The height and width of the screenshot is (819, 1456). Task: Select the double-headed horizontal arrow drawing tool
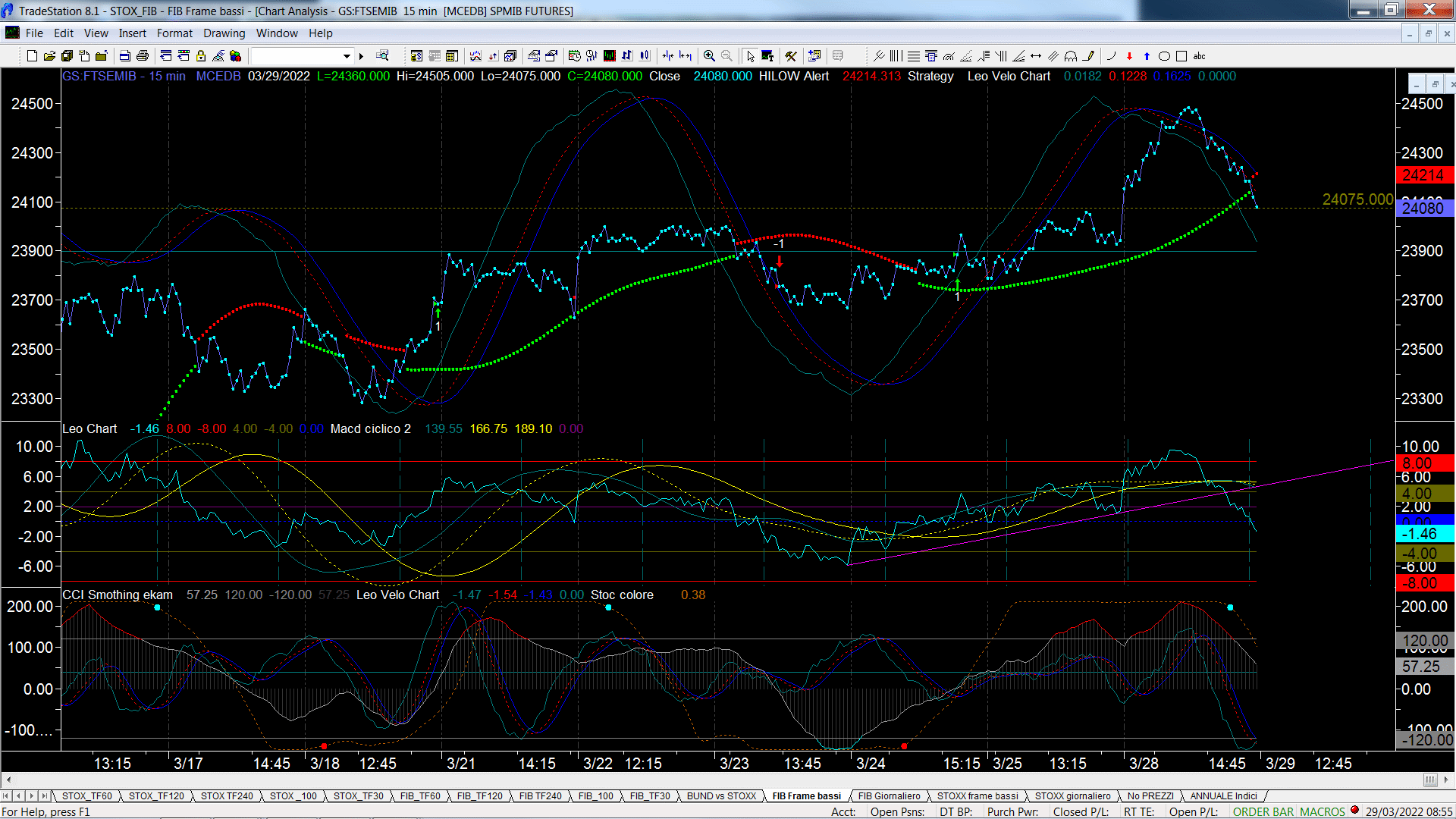point(1036,56)
